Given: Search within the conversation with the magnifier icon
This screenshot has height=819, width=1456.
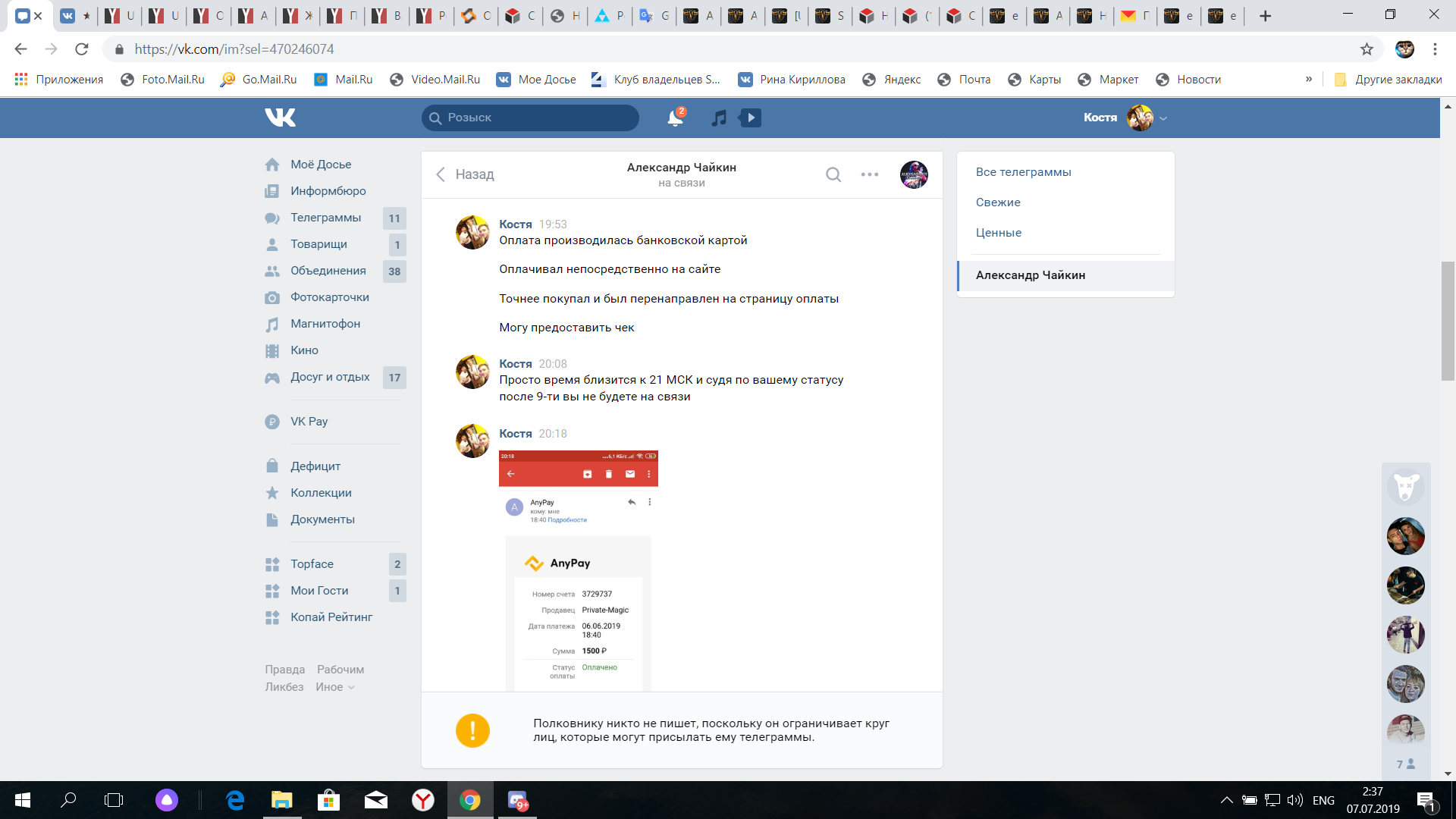Looking at the screenshot, I should pos(833,174).
